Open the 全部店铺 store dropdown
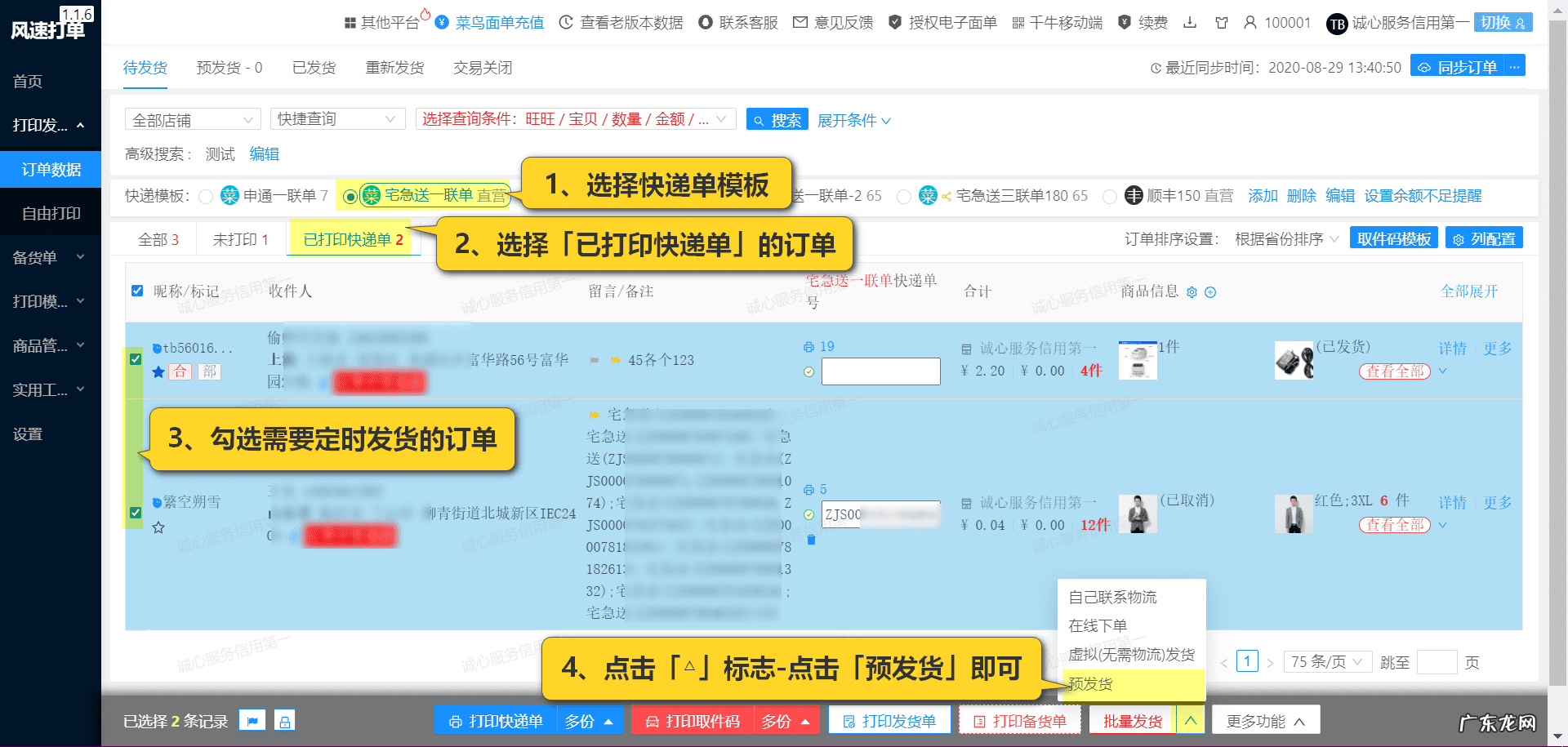 point(192,119)
